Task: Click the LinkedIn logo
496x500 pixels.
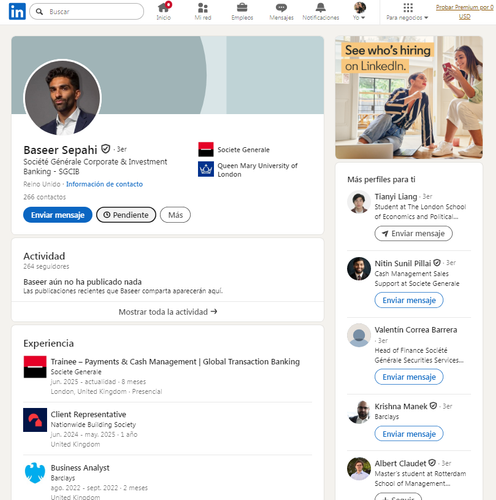Action: (17, 11)
